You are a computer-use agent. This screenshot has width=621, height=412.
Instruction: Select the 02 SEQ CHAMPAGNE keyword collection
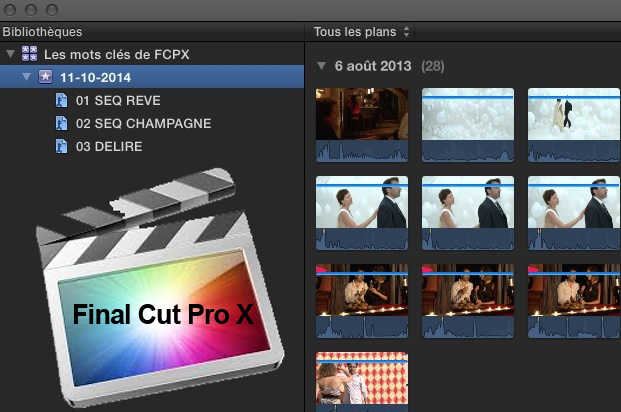(143, 124)
